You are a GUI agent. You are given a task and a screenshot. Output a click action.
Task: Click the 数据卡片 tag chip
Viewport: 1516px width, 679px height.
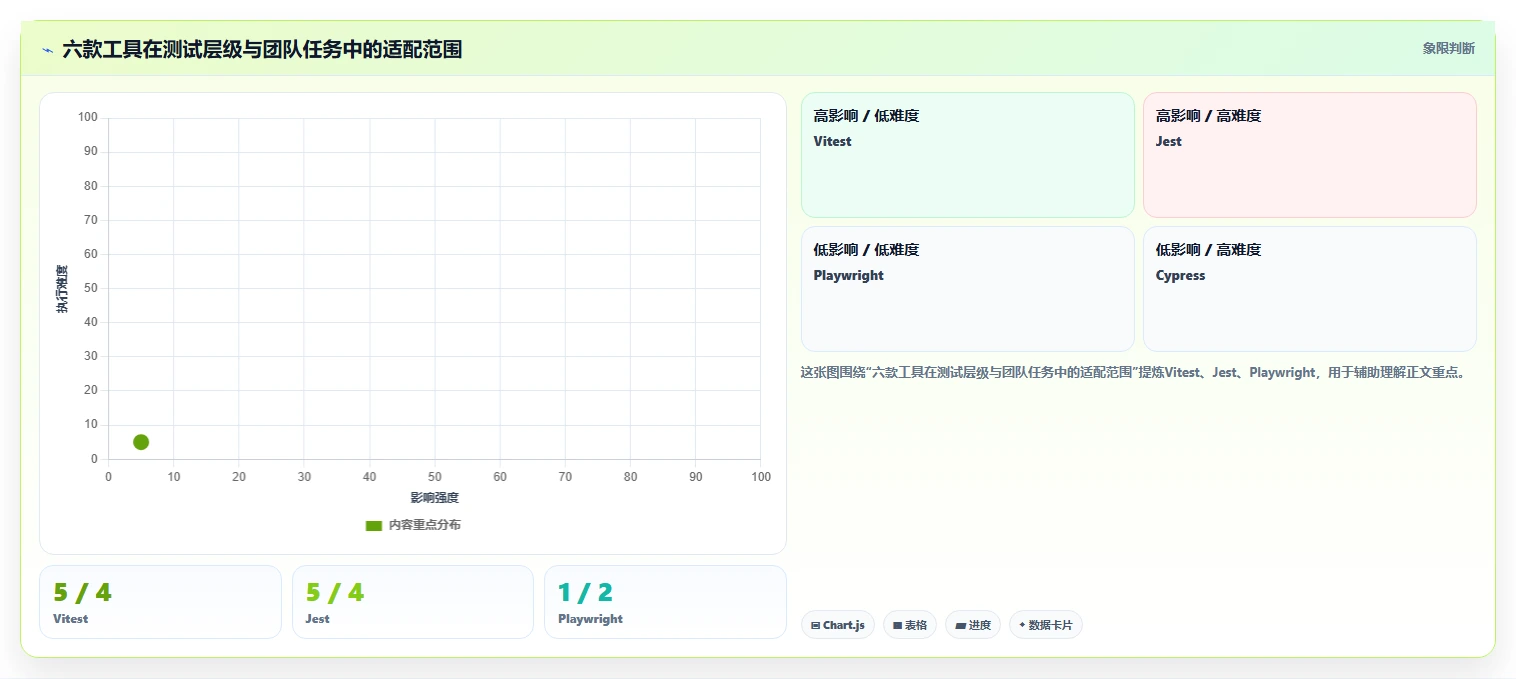point(1046,625)
